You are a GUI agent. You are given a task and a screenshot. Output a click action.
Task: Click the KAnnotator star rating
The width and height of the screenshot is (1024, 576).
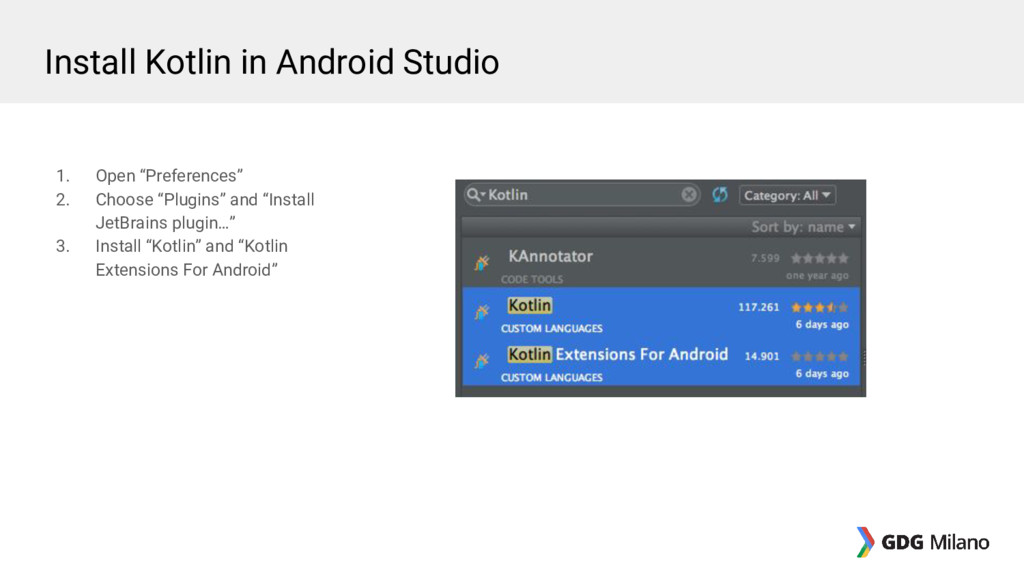pyautogui.click(x=820, y=259)
